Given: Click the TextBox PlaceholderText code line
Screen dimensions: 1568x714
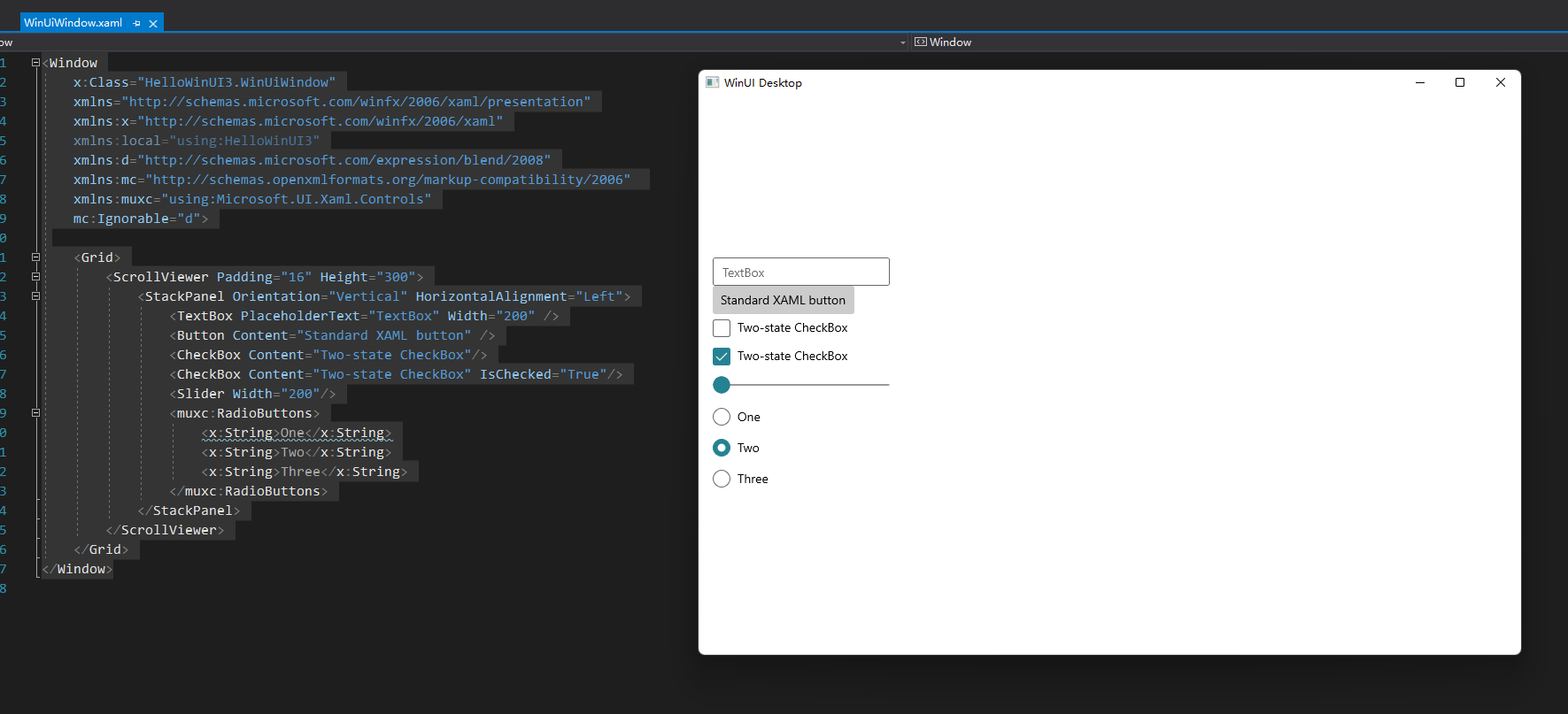Looking at the screenshot, I should pyautogui.click(x=364, y=316).
